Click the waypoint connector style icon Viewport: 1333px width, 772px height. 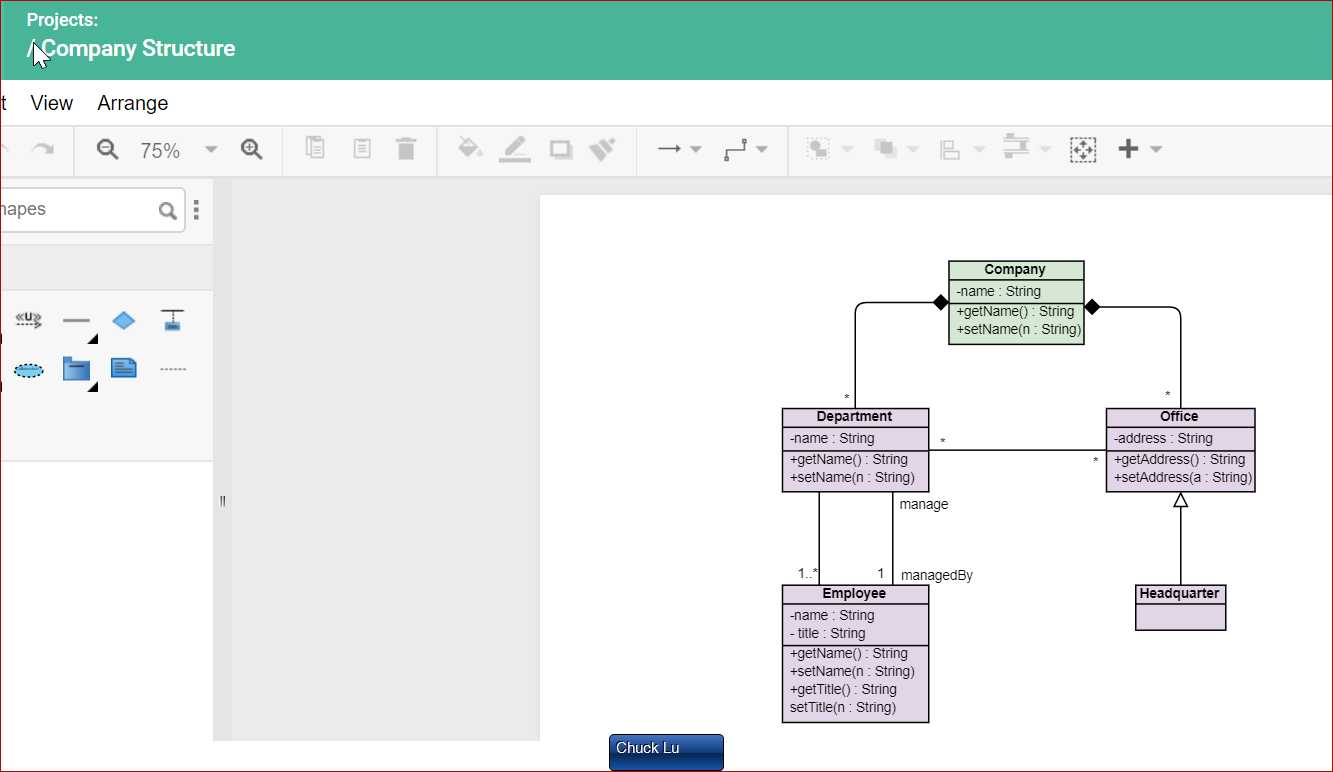point(736,149)
